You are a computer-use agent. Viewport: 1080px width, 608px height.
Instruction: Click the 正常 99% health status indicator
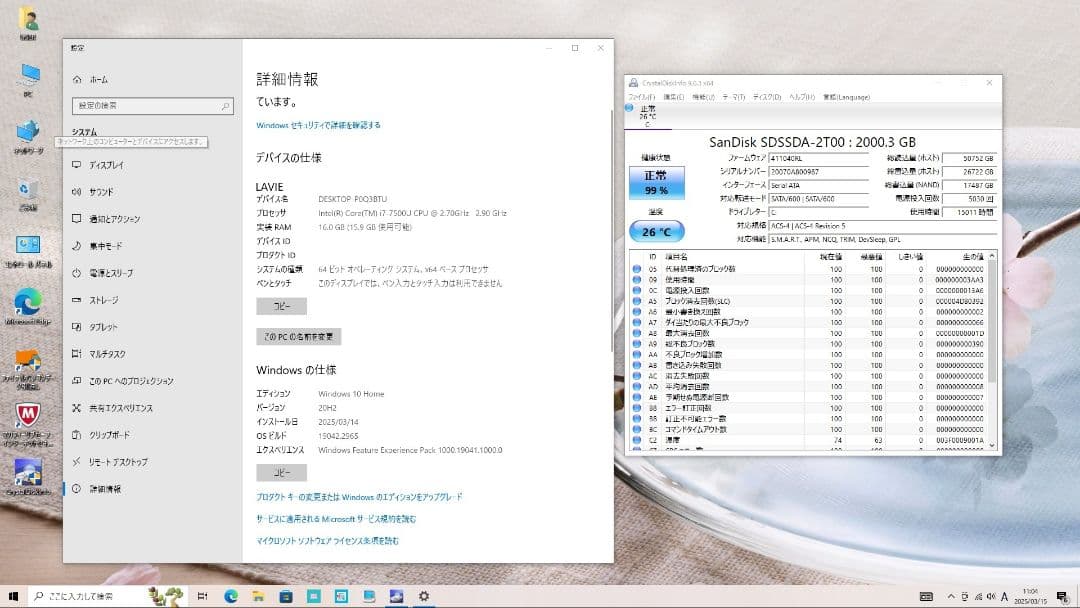pyautogui.click(x=657, y=182)
